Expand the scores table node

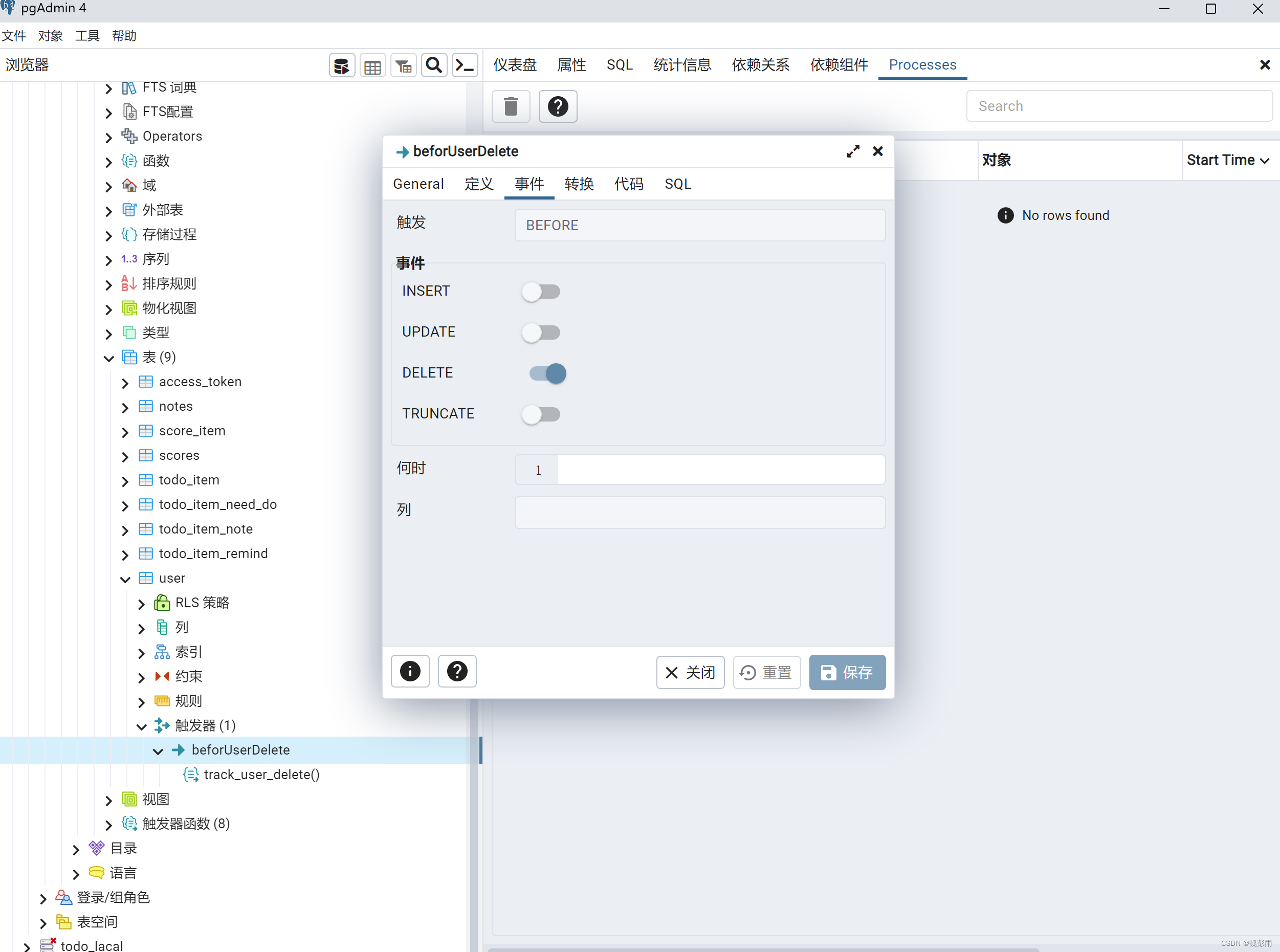[126, 456]
